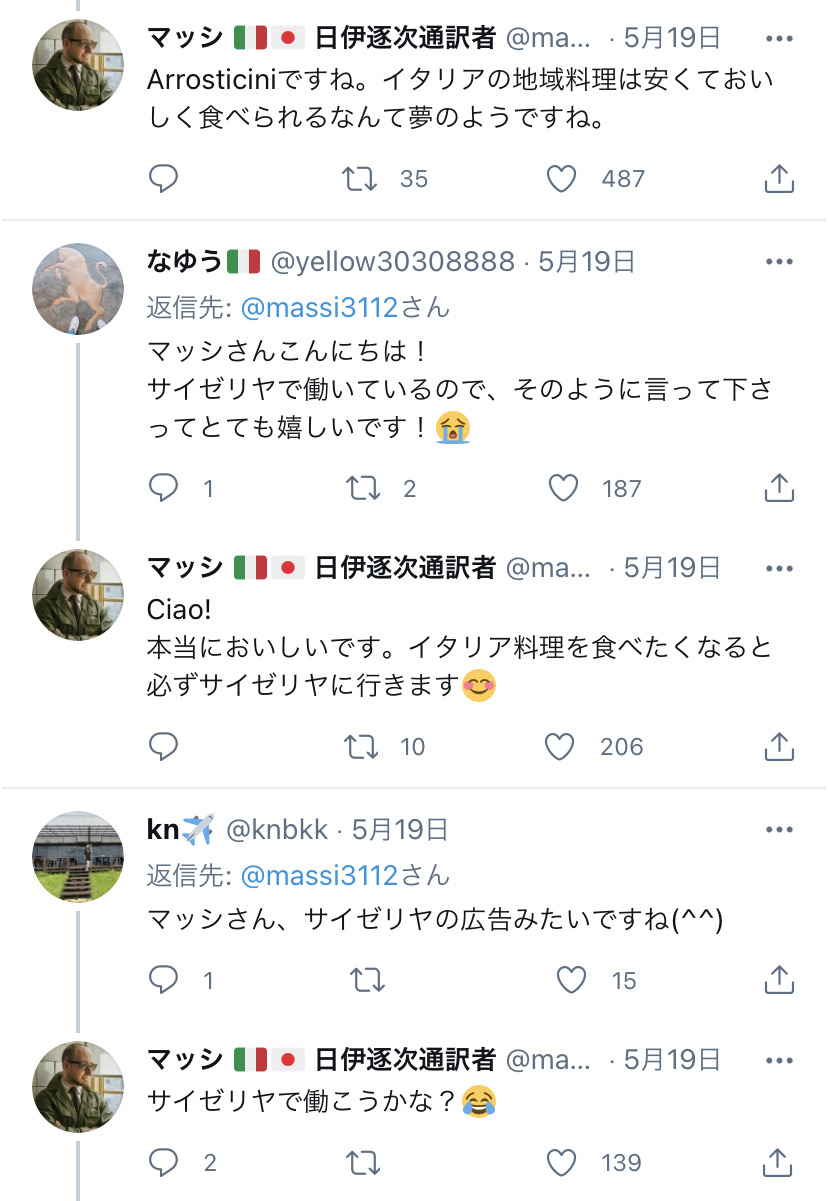Reply to the サイゼリヤで働こうかな tweet

click(163, 1163)
